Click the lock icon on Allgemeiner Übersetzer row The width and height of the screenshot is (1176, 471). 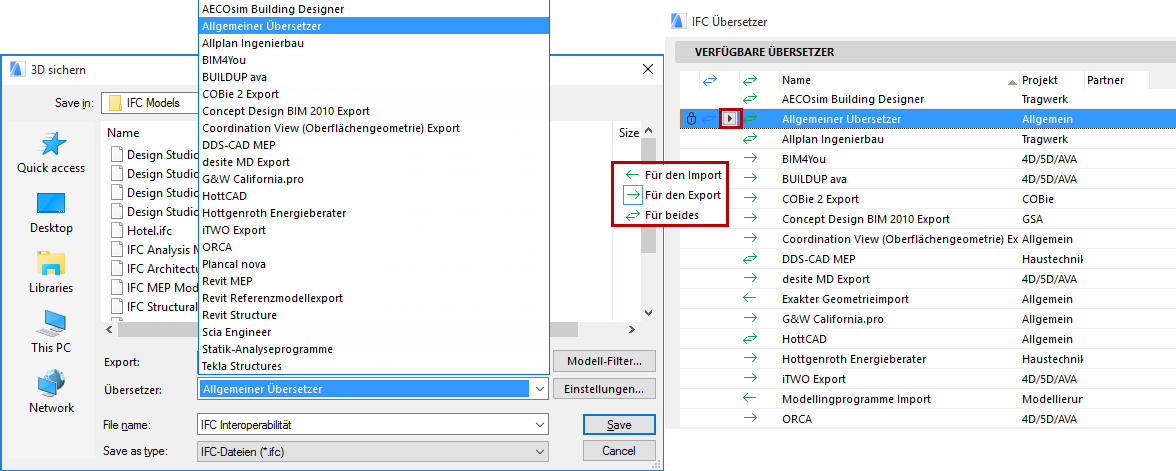click(x=692, y=118)
